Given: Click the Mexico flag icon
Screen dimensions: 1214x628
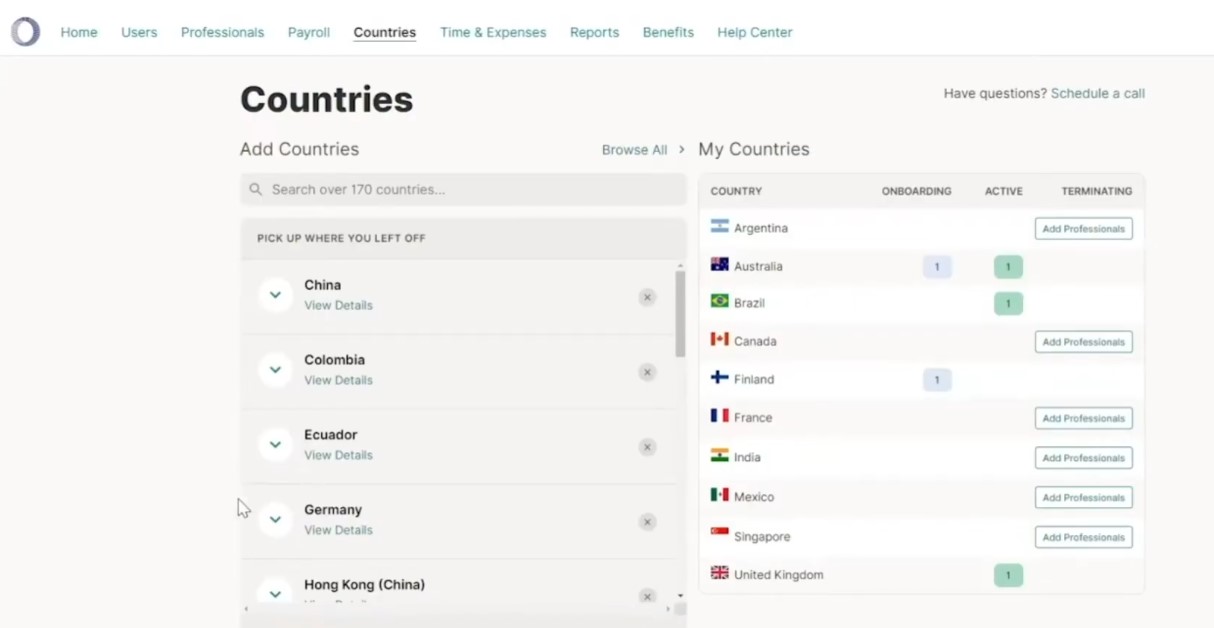Looking at the screenshot, I should [x=719, y=494].
